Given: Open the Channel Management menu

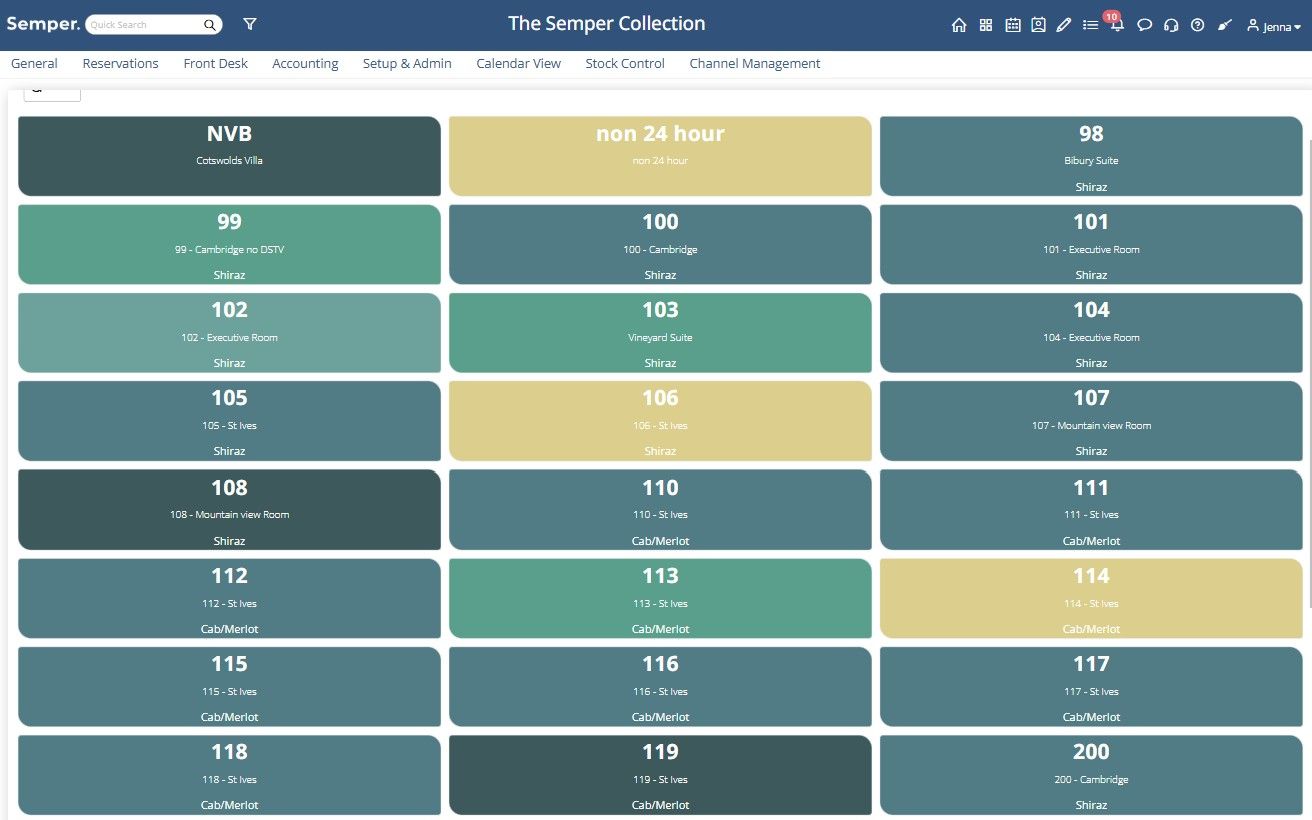Looking at the screenshot, I should pyautogui.click(x=755, y=63).
